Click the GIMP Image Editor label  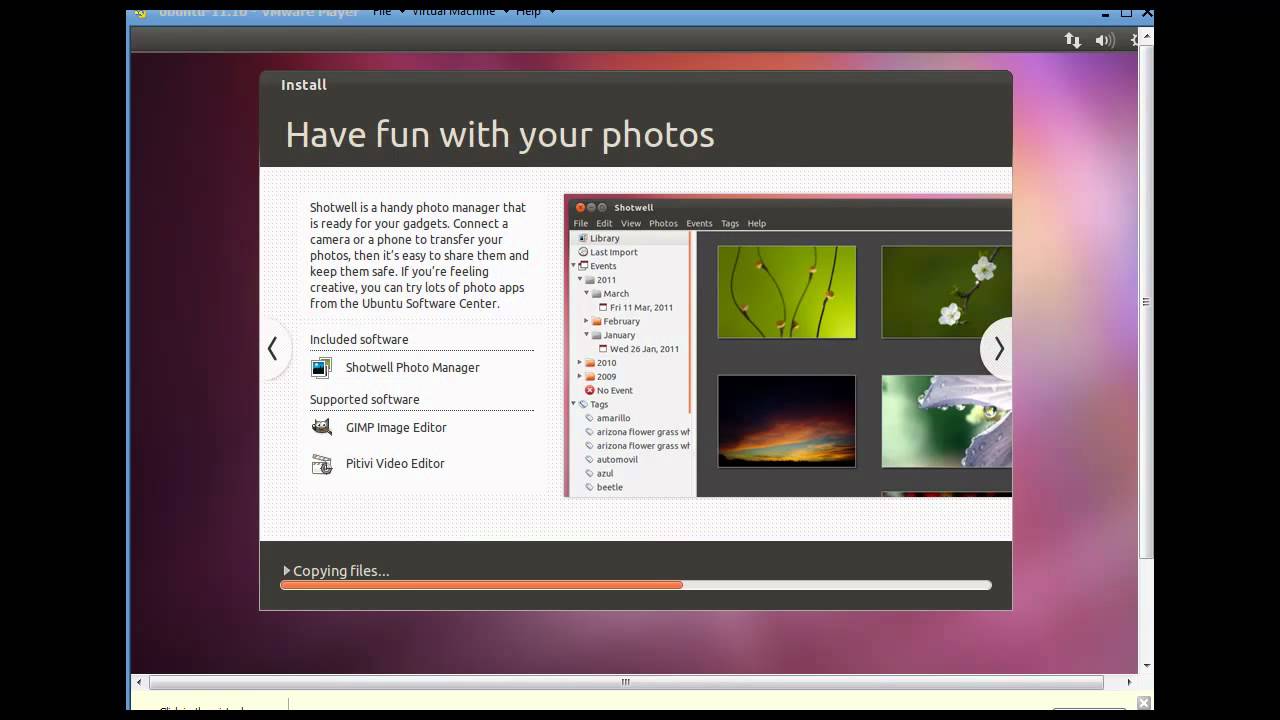(x=396, y=428)
